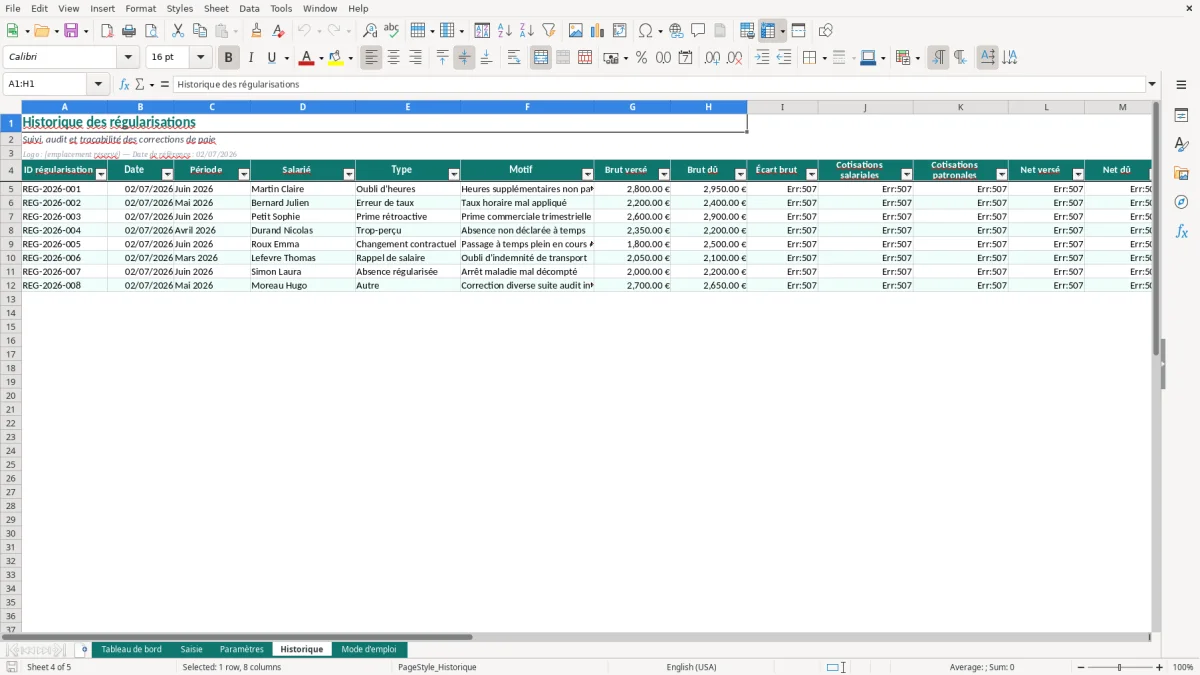Screen dimensions: 1200x675
Task: Switch to Paramètres sheet tab
Action: coord(242,649)
